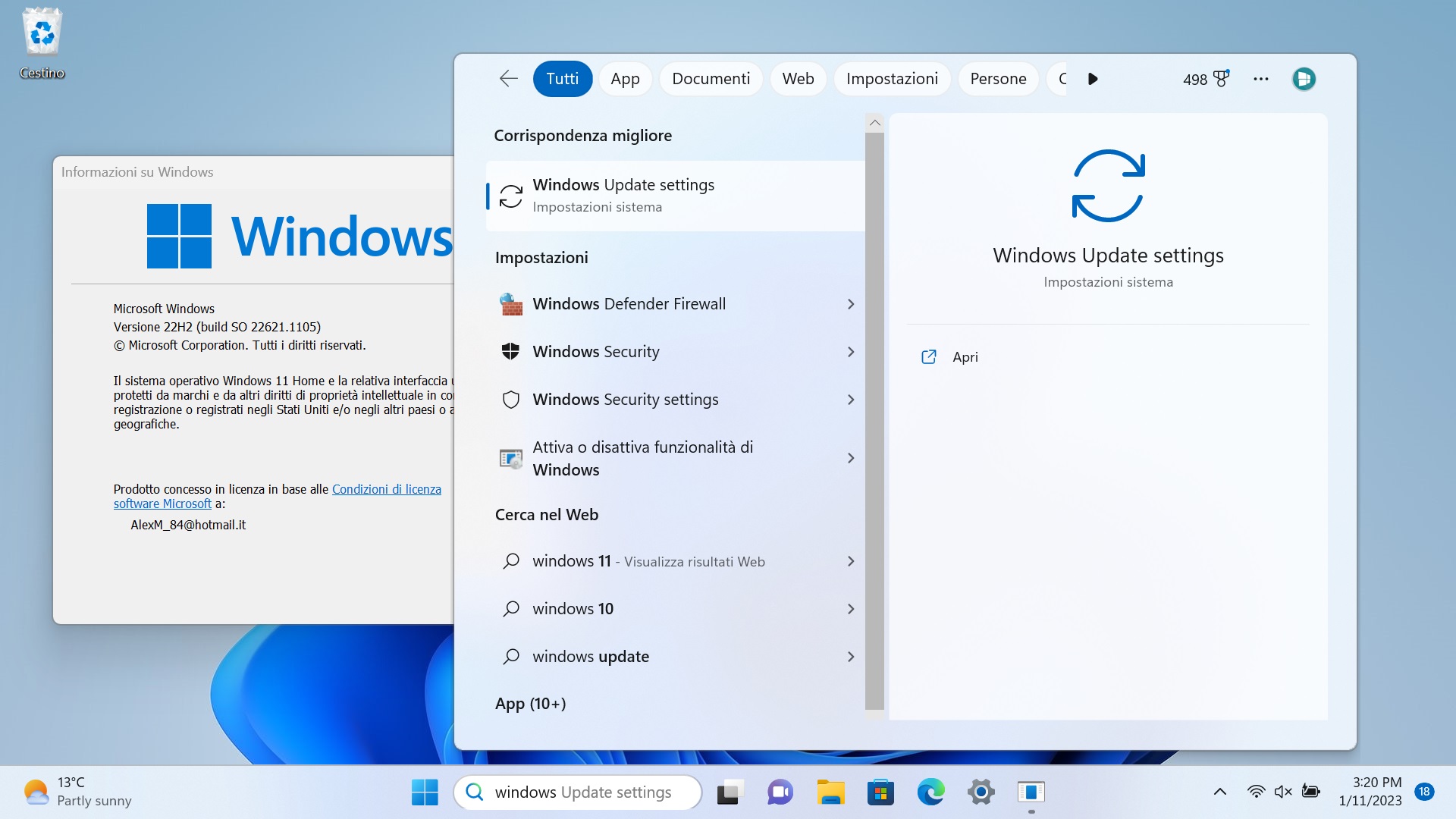Expand Windows Defender Firewall result chevron

pyautogui.click(x=850, y=304)
